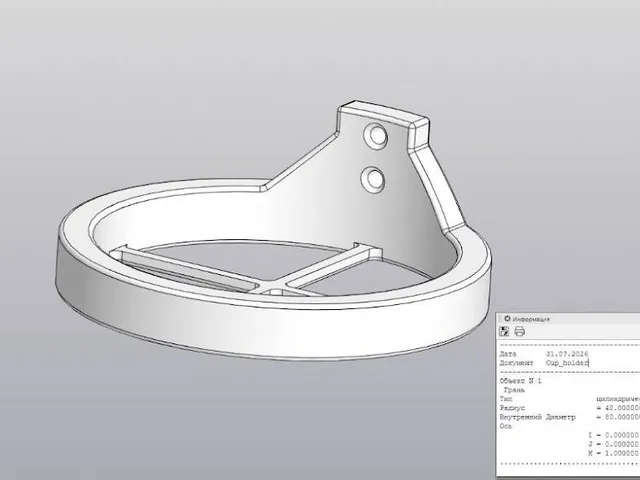This screenshot has height=480, width=640.
Task: Click the print icon in the Информация window
Action: (520, 331)
